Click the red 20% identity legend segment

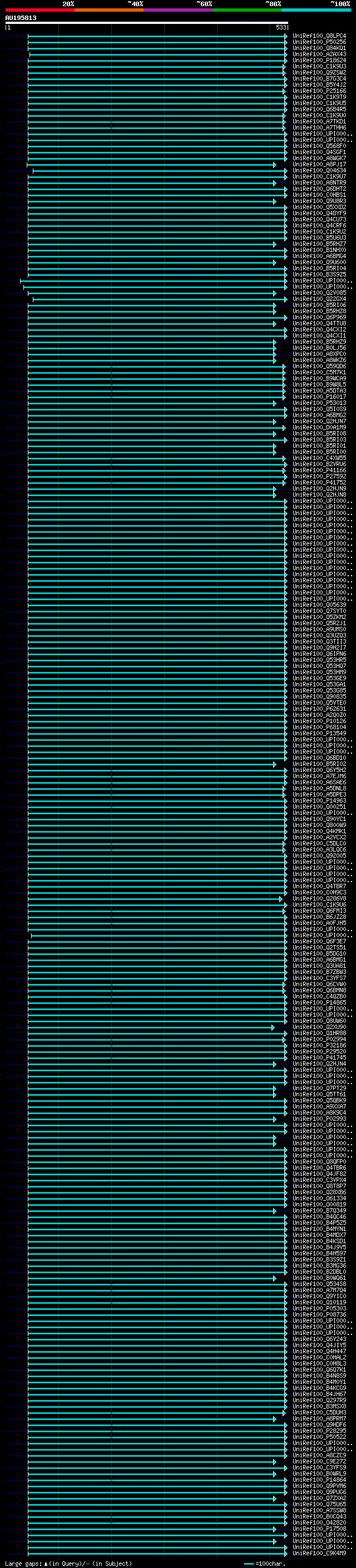click(x=39, y=10)
